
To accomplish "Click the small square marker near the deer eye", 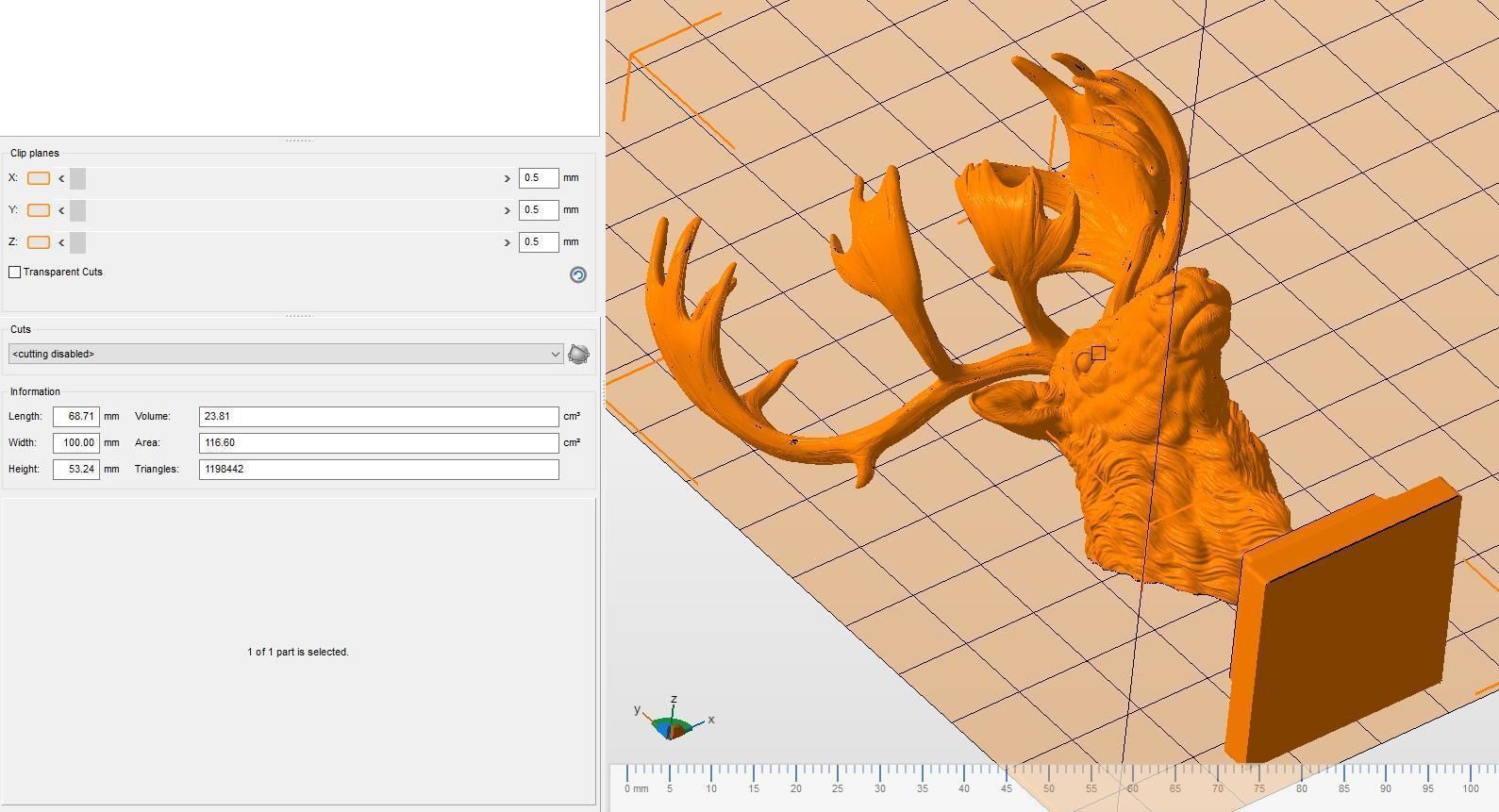I will click(1098, 353).
